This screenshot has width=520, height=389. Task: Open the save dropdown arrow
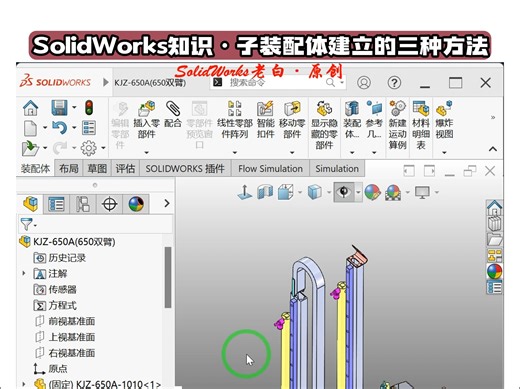point(74,108)
